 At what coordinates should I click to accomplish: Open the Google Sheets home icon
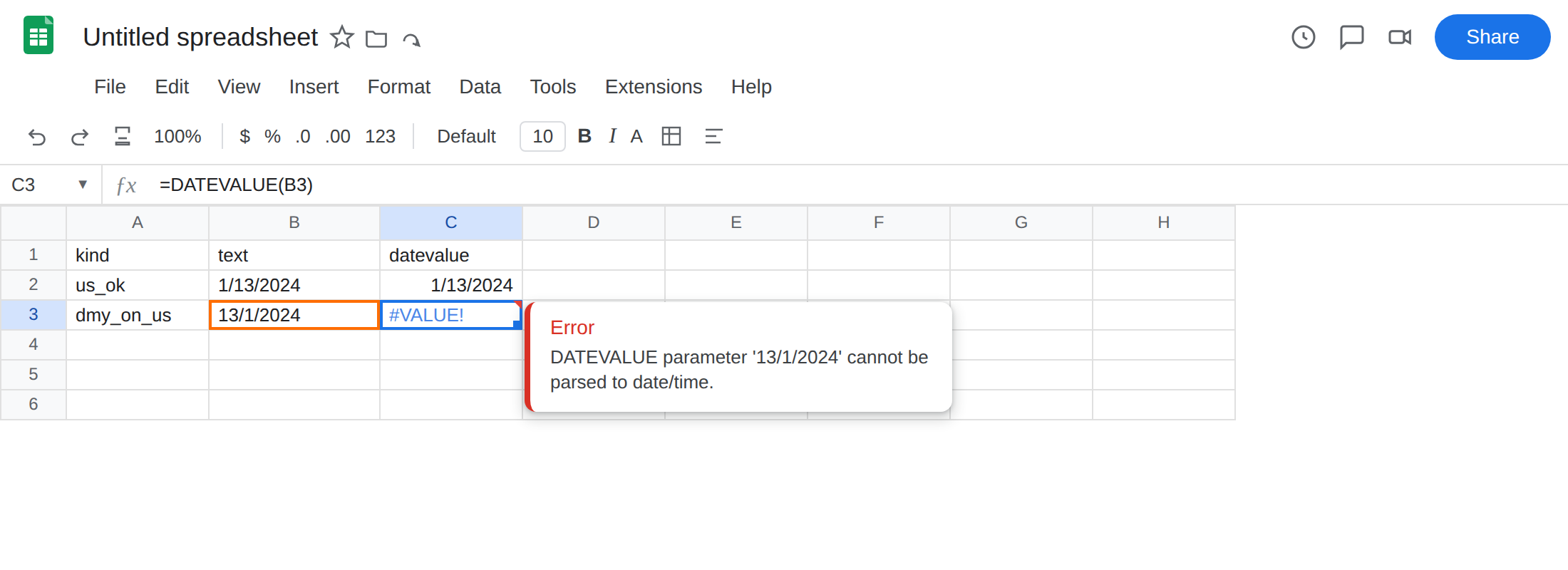(38, 36)
